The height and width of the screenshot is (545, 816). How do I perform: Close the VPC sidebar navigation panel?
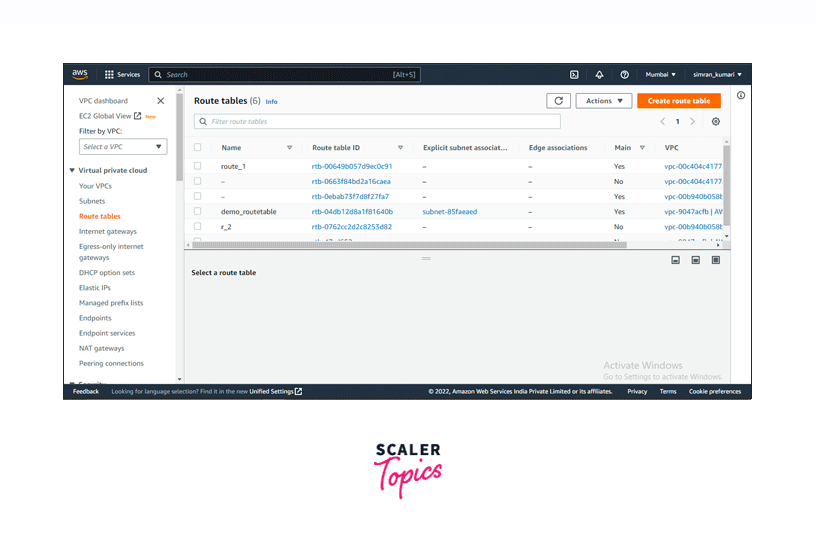[x=160, y=101]
